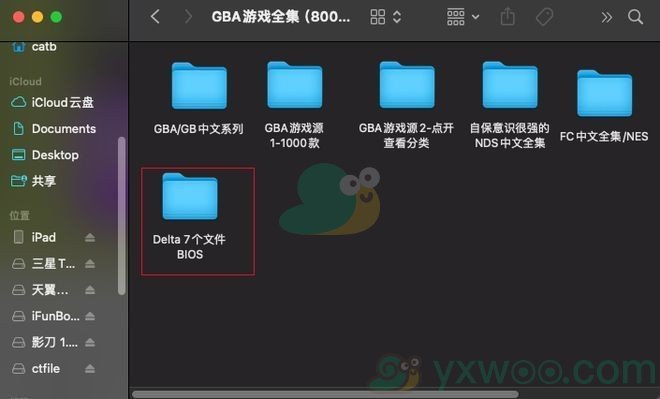
Task: Eject the 天翼... drive
Action: 90,290
